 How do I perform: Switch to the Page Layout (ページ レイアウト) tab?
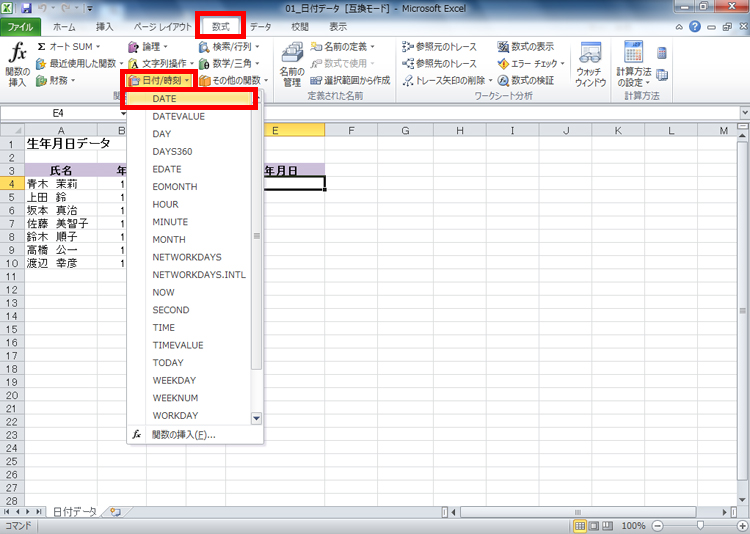click(162, 27)
